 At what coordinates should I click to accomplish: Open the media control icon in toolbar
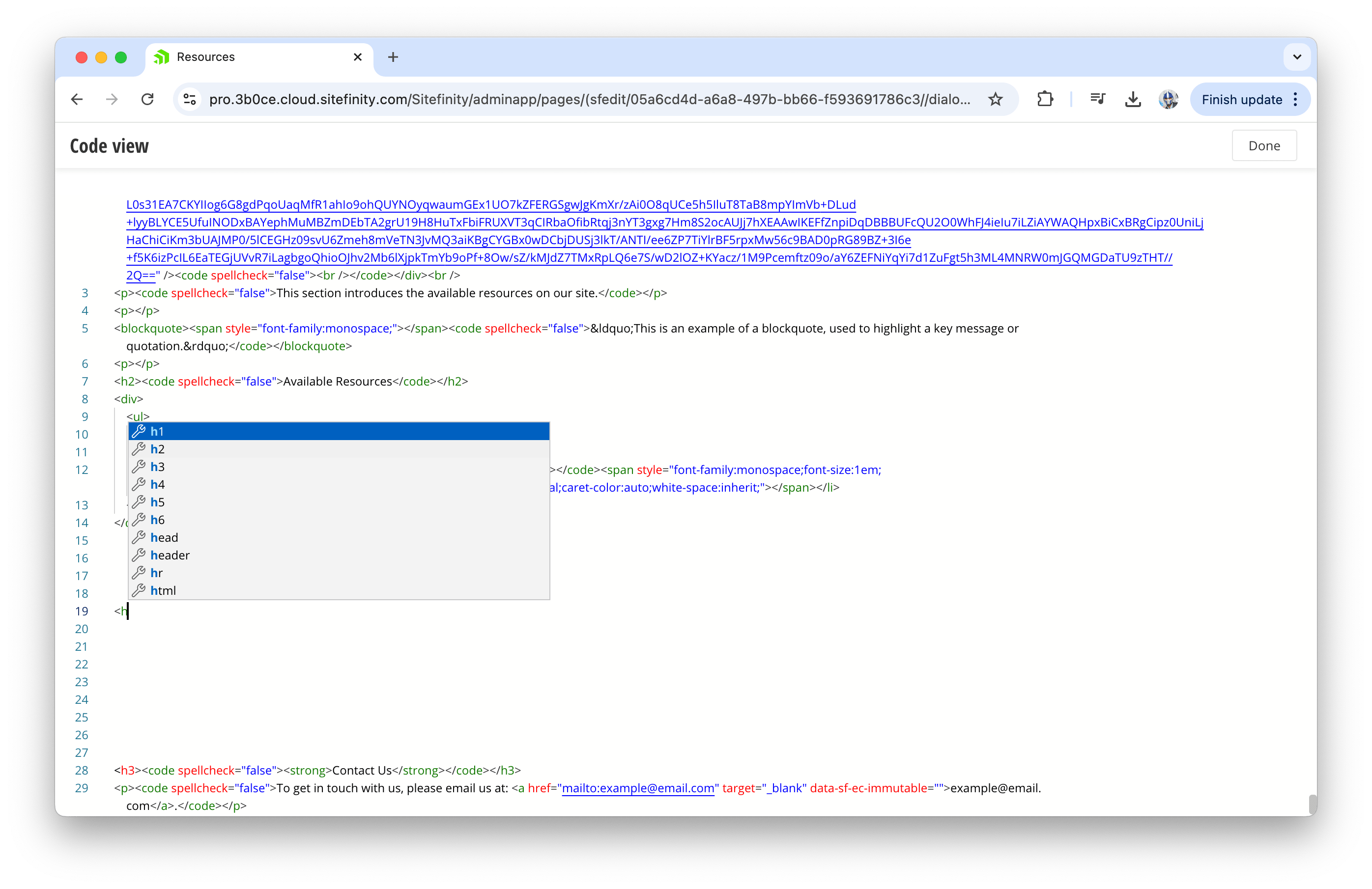click(1098, 99)
